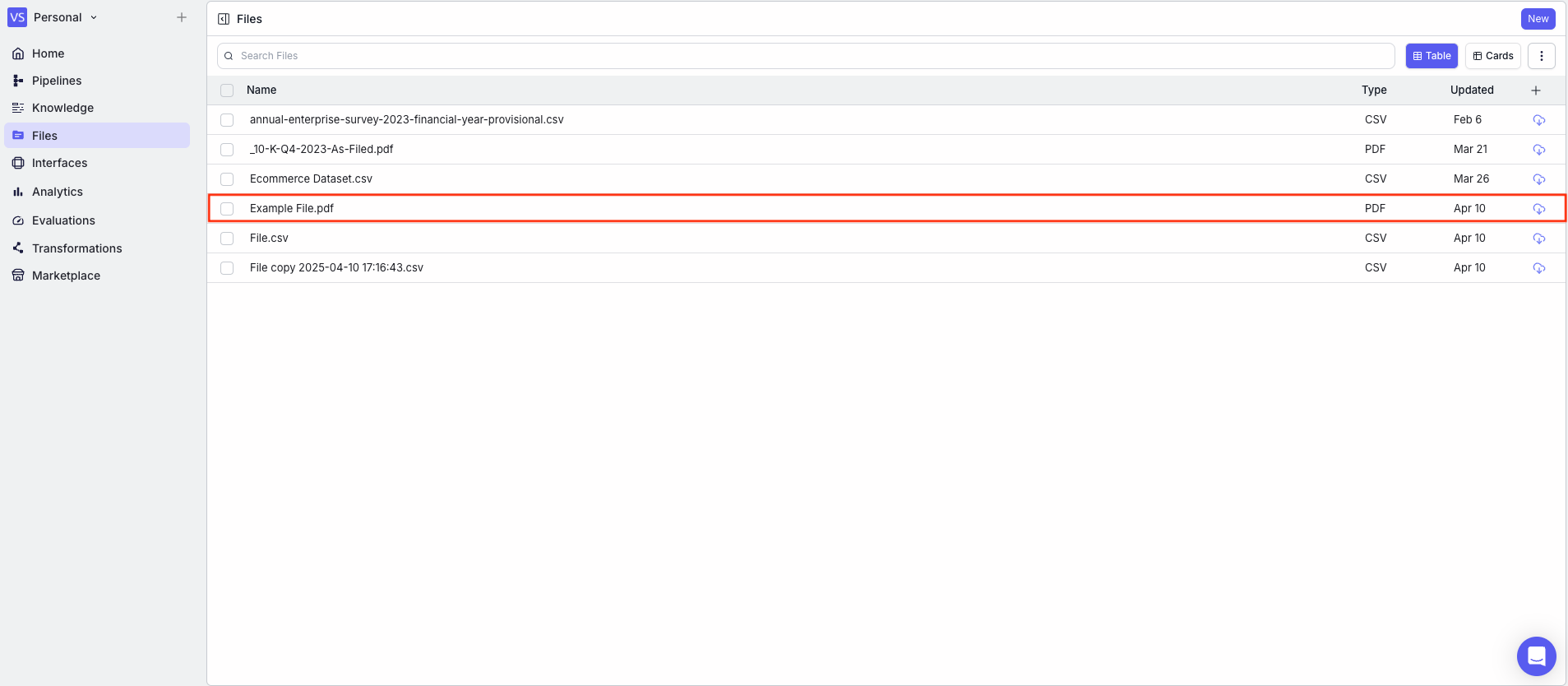Screen dimensions: 1568x686
Task: Open Example File.pdf
Action: point(292,209)
